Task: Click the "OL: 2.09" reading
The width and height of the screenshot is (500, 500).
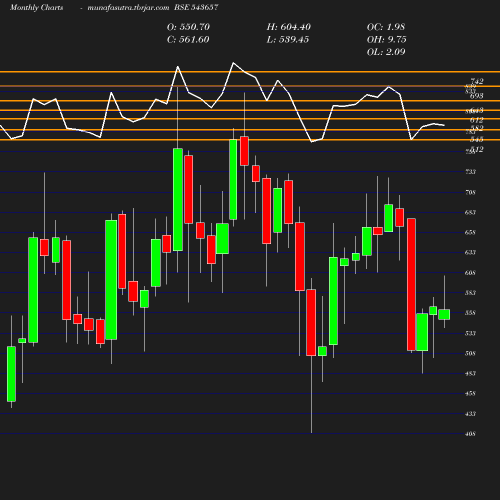Action: point(386,52)
